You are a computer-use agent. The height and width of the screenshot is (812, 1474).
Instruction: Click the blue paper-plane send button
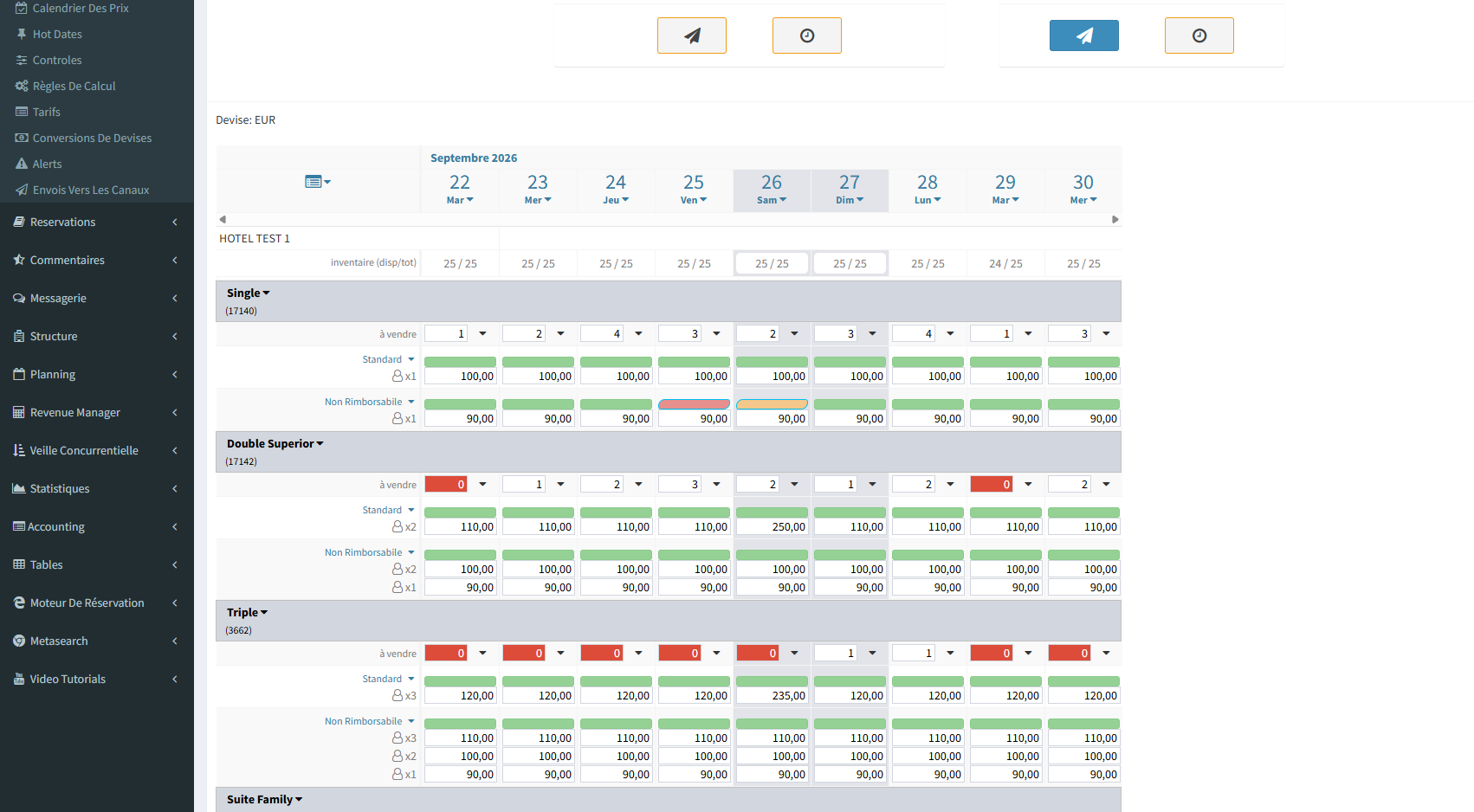(1083, 35)
